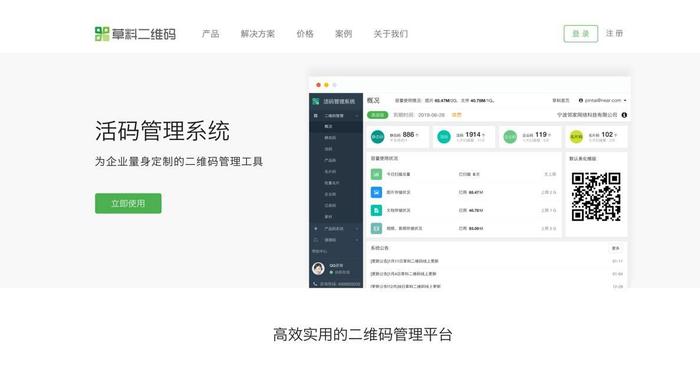Screen dimensions: 700x366
Task: Click the dashboard sidebar logo icon
Action: pos(316,101)
